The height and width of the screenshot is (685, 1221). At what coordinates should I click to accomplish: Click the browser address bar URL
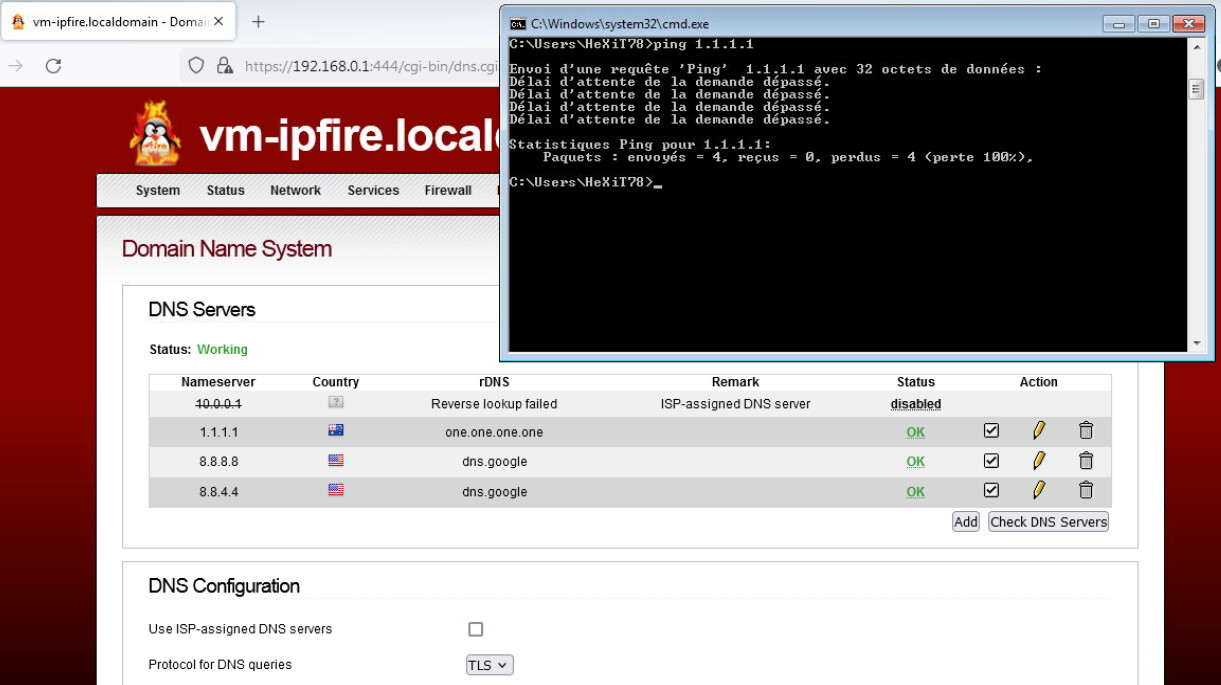(x=370, y=66)
